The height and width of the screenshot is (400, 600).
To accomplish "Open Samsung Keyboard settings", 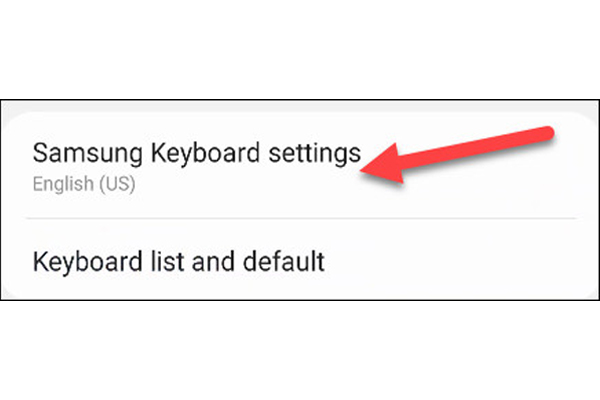I will tap(196, 154).
